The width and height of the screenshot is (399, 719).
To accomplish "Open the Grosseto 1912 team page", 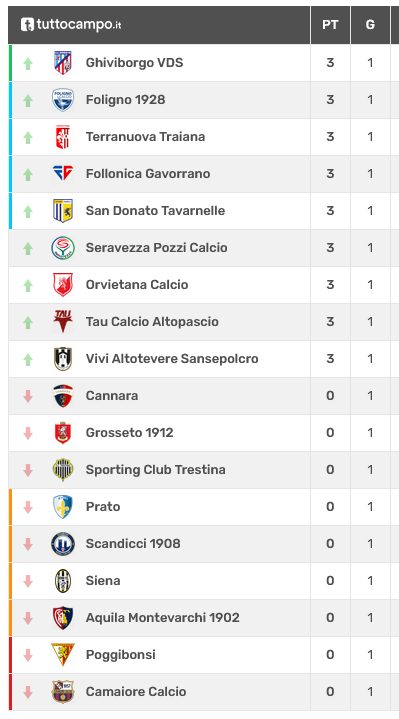I will pos(129,432).
